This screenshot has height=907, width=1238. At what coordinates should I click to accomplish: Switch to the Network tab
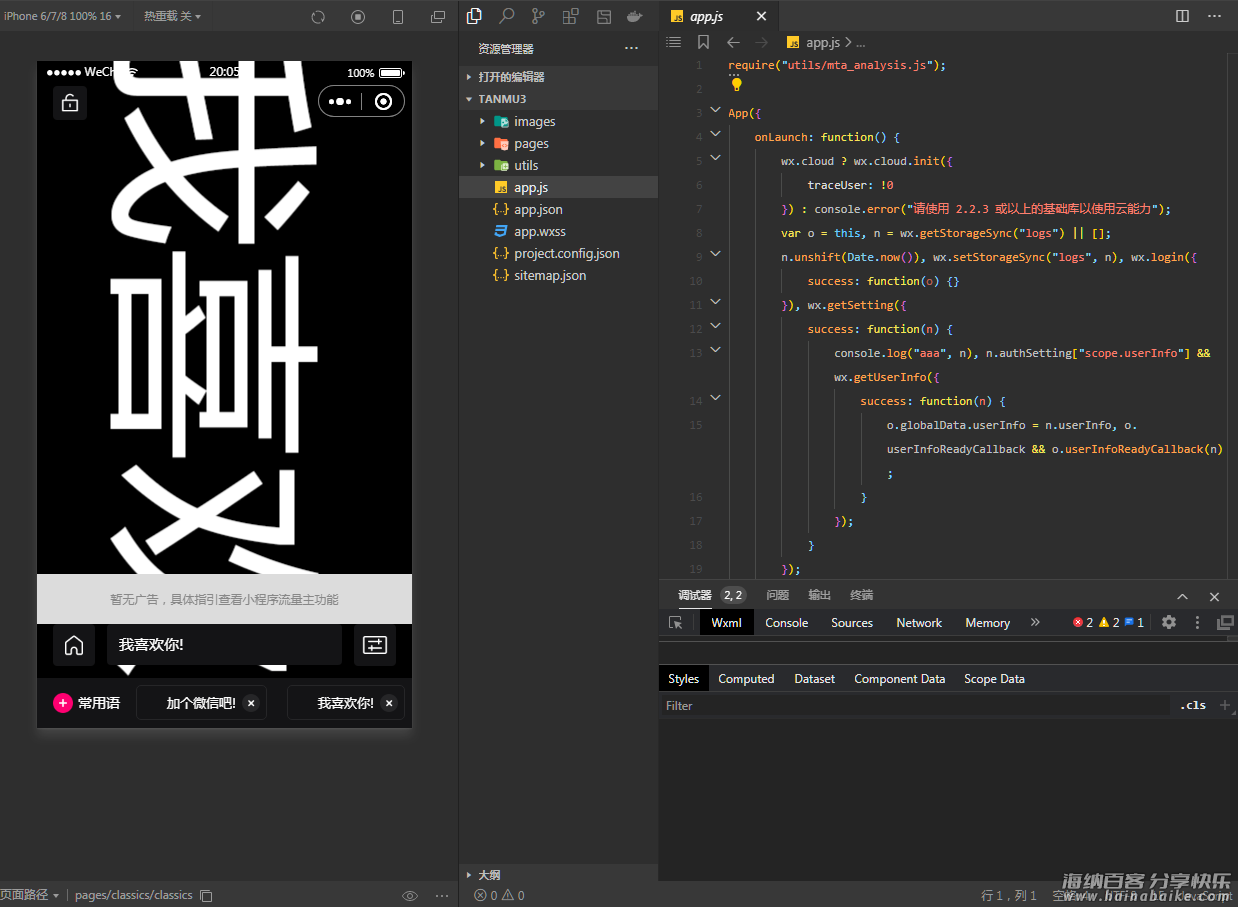pos(919,622)
